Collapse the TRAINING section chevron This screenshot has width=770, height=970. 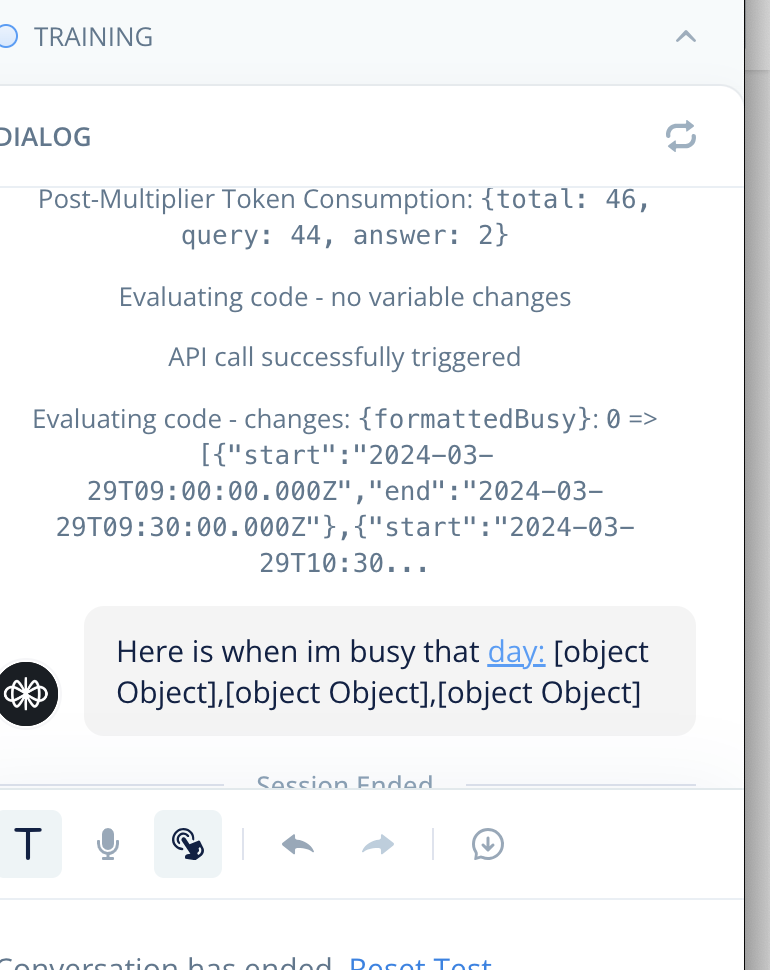tap(685, 36)
